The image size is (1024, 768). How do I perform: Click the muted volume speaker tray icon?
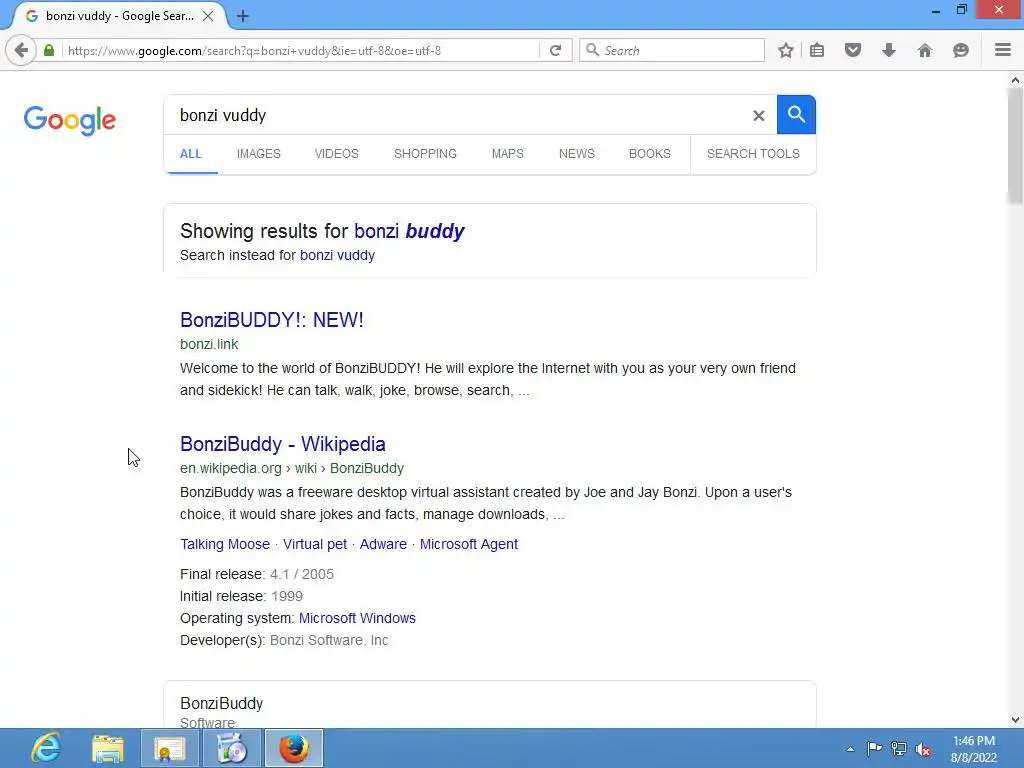[x=923, y=749]
